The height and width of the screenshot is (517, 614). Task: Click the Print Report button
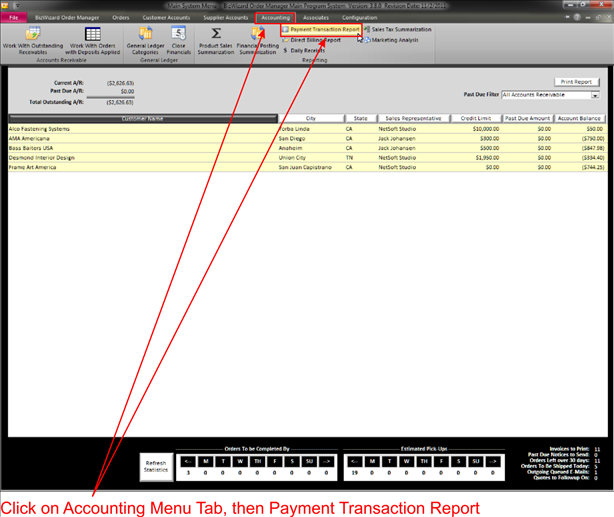[x=578, y=82]
